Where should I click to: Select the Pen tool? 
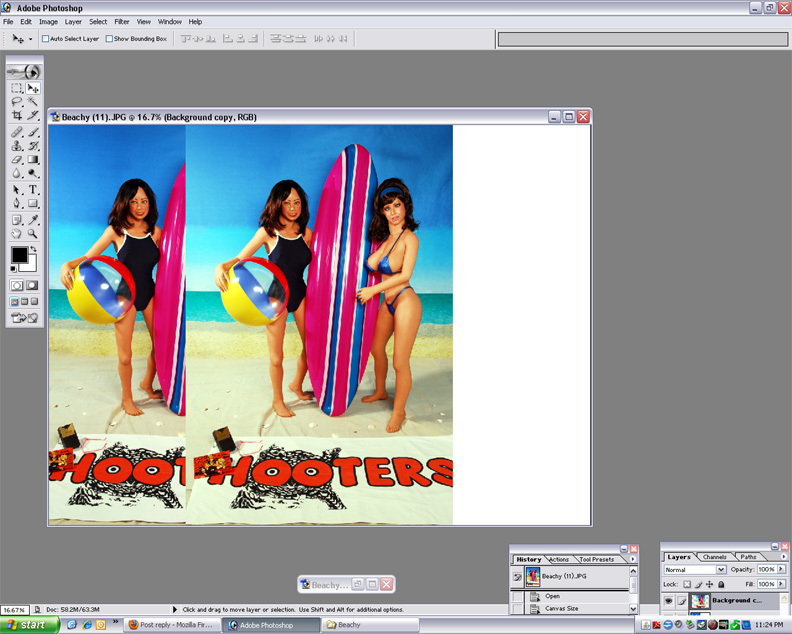click(x=17, y=204)
